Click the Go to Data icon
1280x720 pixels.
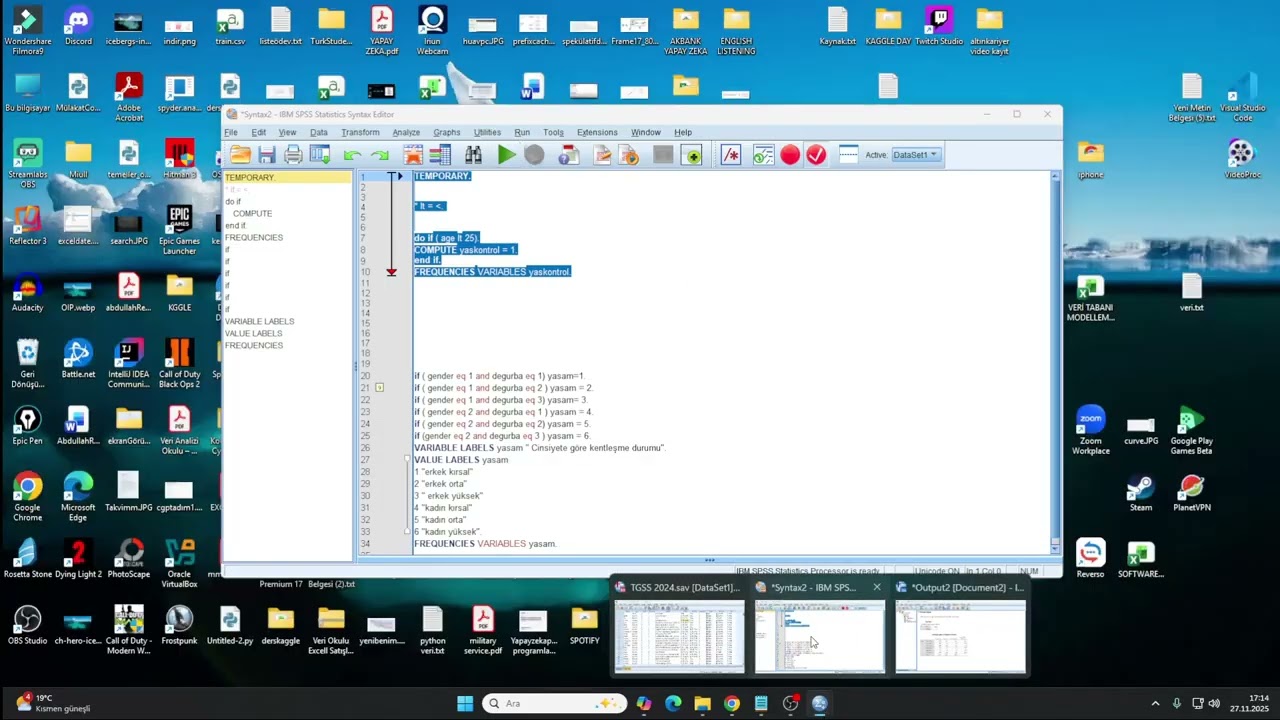[x=413, y=155]
